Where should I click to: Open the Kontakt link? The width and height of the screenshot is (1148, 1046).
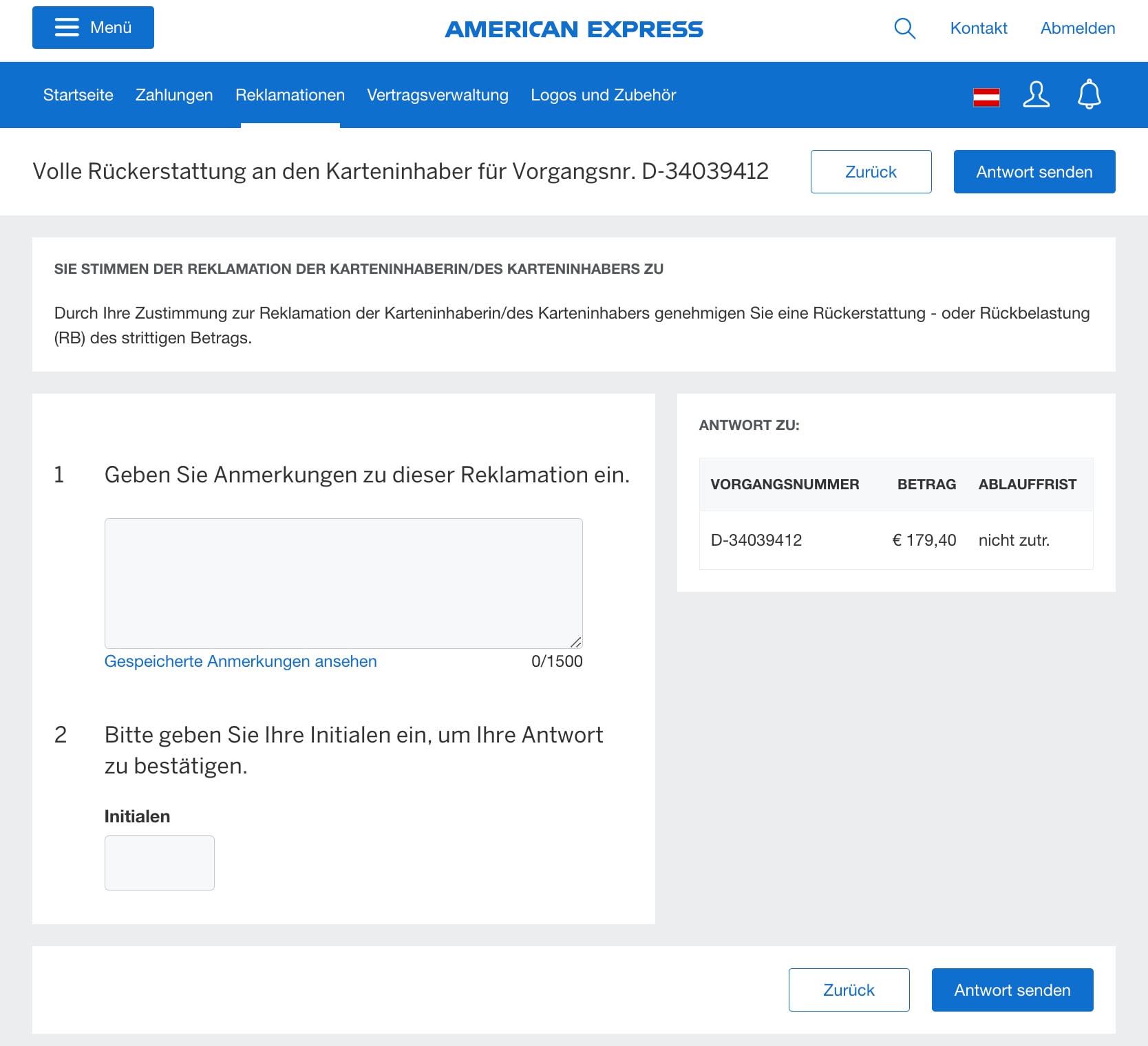(978, 28)
